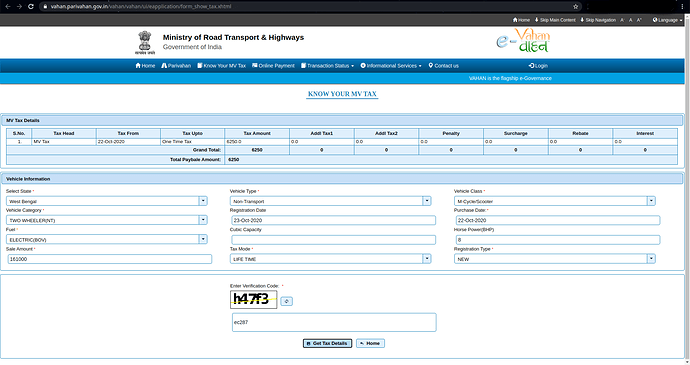Open the Tax Mode dropdown
Image resolution: width=690 pixels, height=365 pixels.
coord(330,259)
